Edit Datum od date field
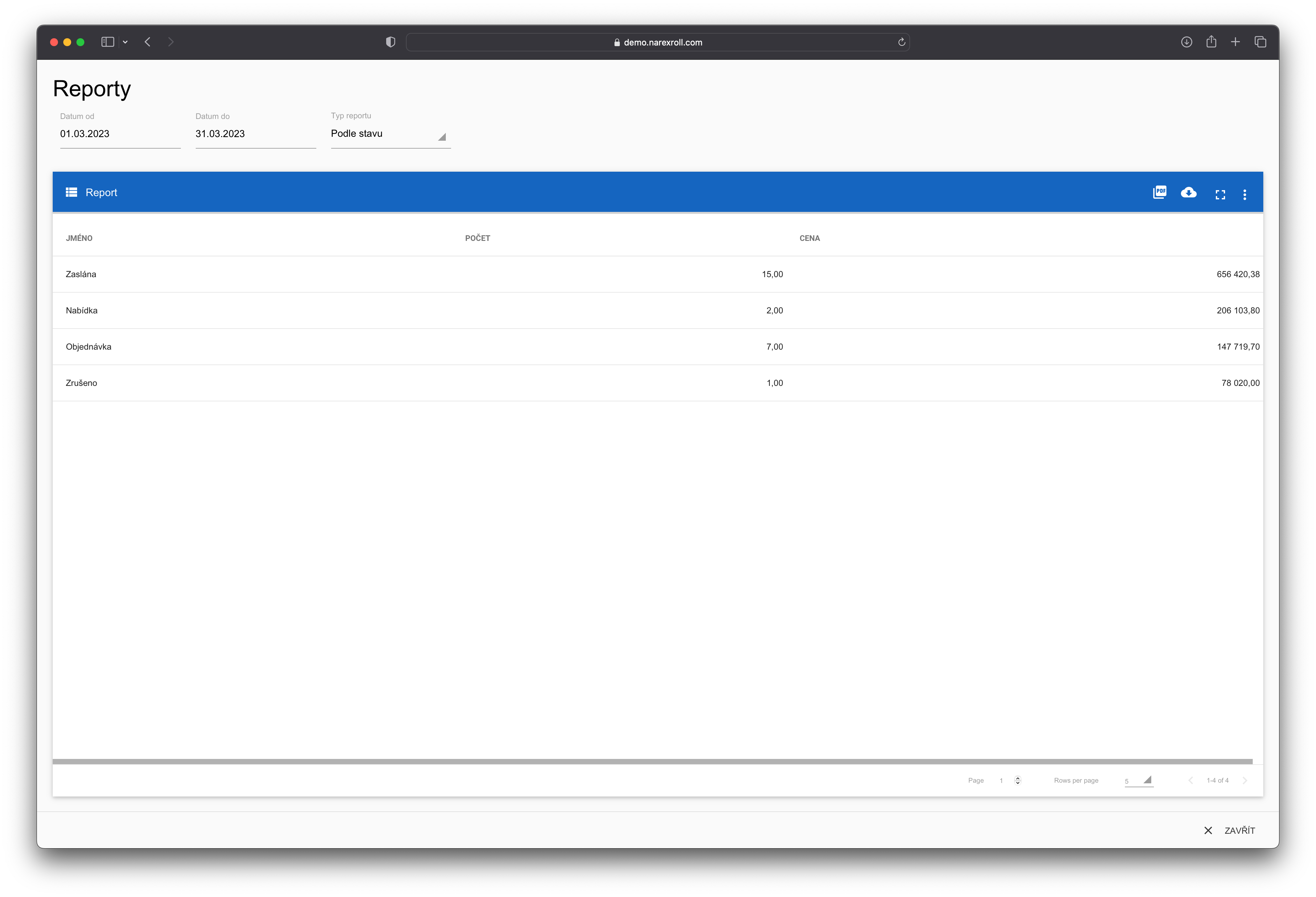Screen dimensions: 1316x897 [x=120, y=134]
